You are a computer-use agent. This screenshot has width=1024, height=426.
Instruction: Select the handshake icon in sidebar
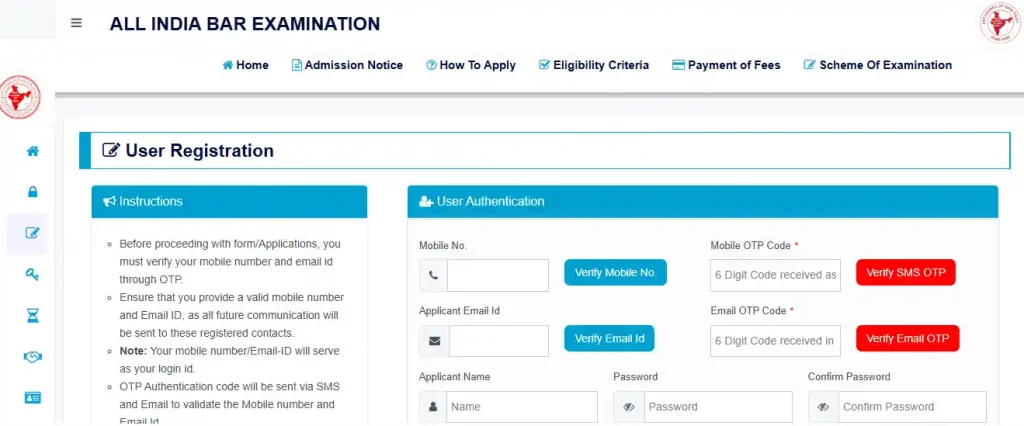click(x=32, y=356)
